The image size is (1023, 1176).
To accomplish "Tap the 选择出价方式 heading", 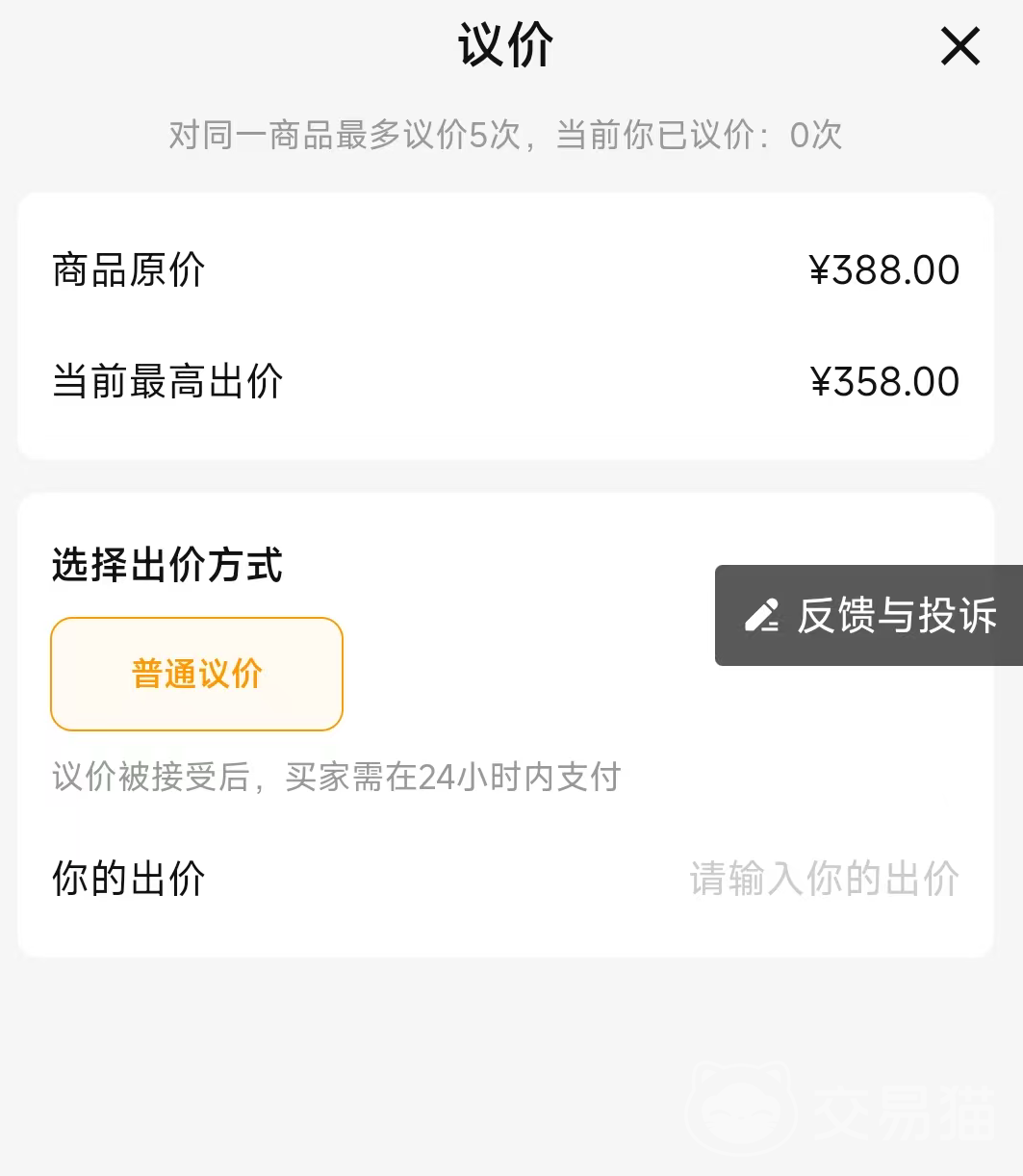I will 167,565.
